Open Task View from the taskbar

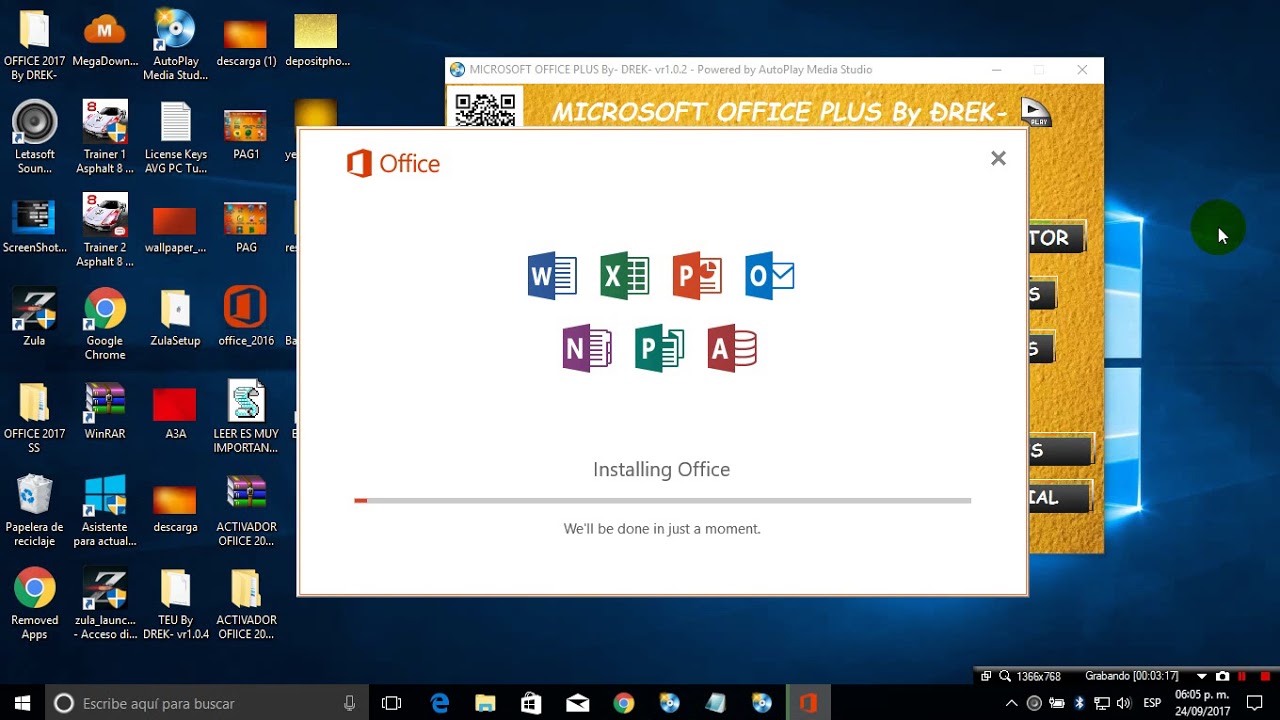point(391,703)
